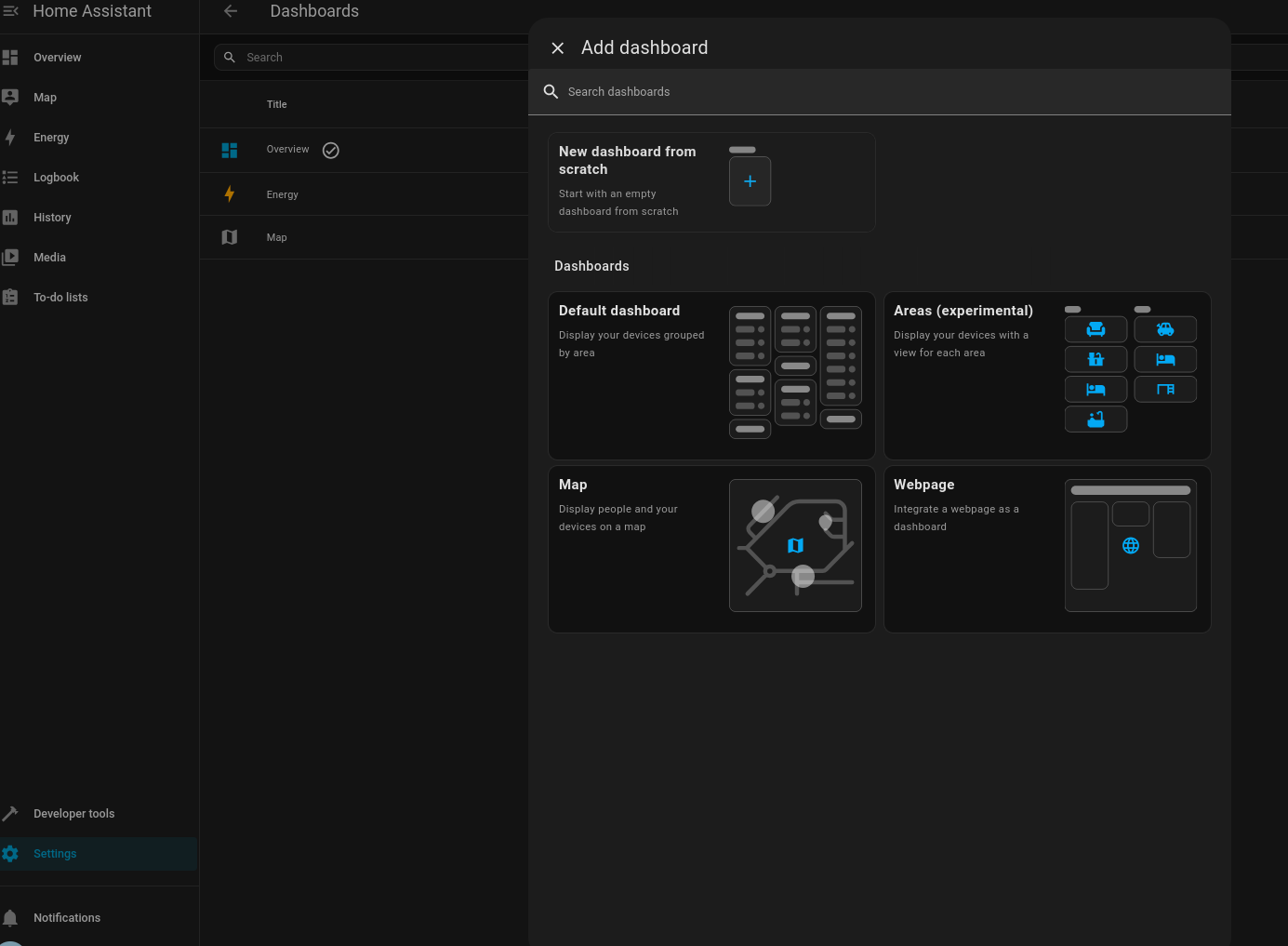This screenshot has width=1288, height=946.
Task: Open Media from the sidebar
Action: (99, 258)
